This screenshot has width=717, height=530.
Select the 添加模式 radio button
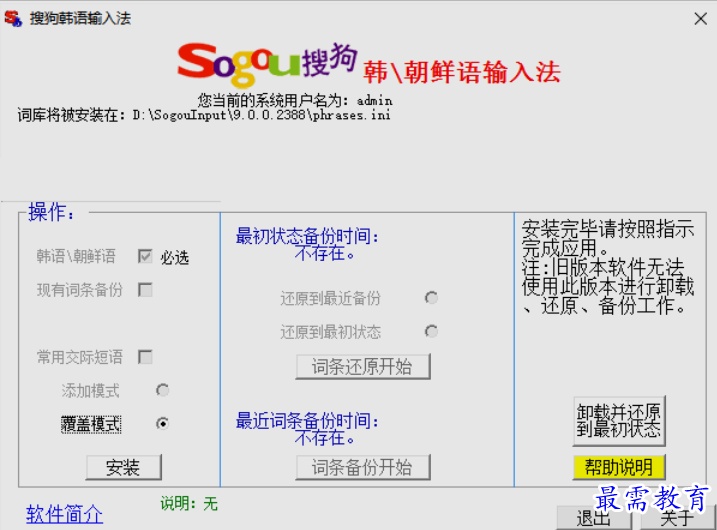pyautogui.click(x=162, y=390)
